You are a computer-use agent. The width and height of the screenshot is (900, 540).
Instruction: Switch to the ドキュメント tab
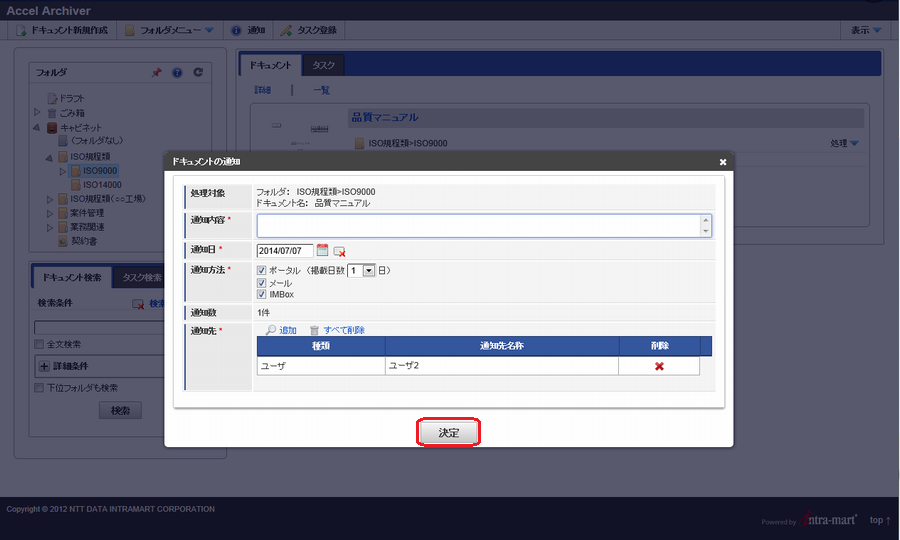point(270,65)
